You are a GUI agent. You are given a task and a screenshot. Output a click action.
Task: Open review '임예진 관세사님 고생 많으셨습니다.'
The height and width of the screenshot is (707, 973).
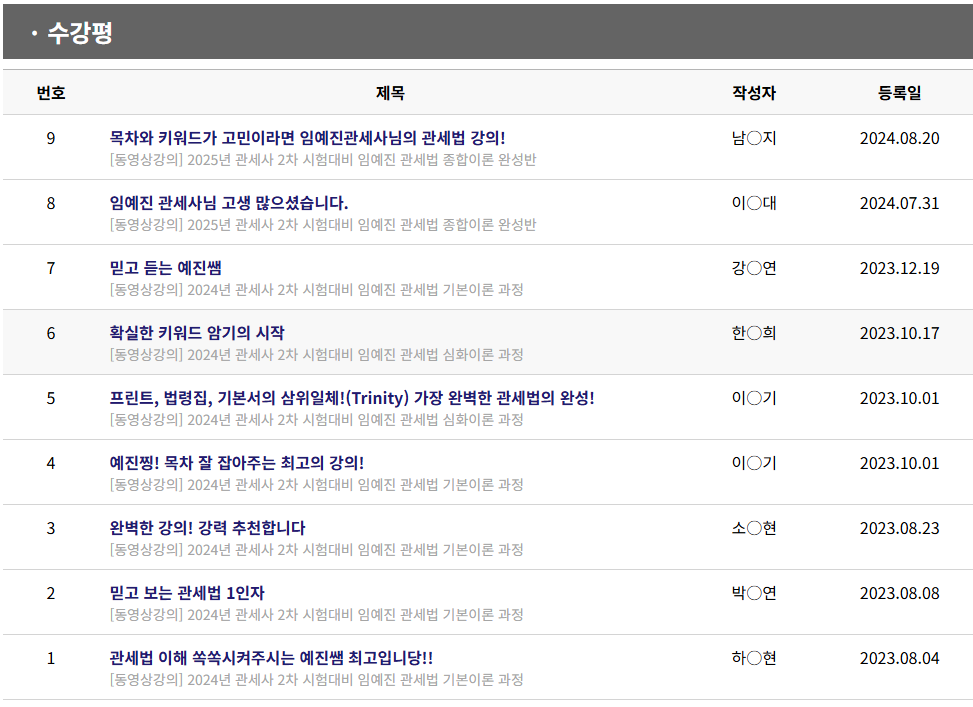click(229, 203)
